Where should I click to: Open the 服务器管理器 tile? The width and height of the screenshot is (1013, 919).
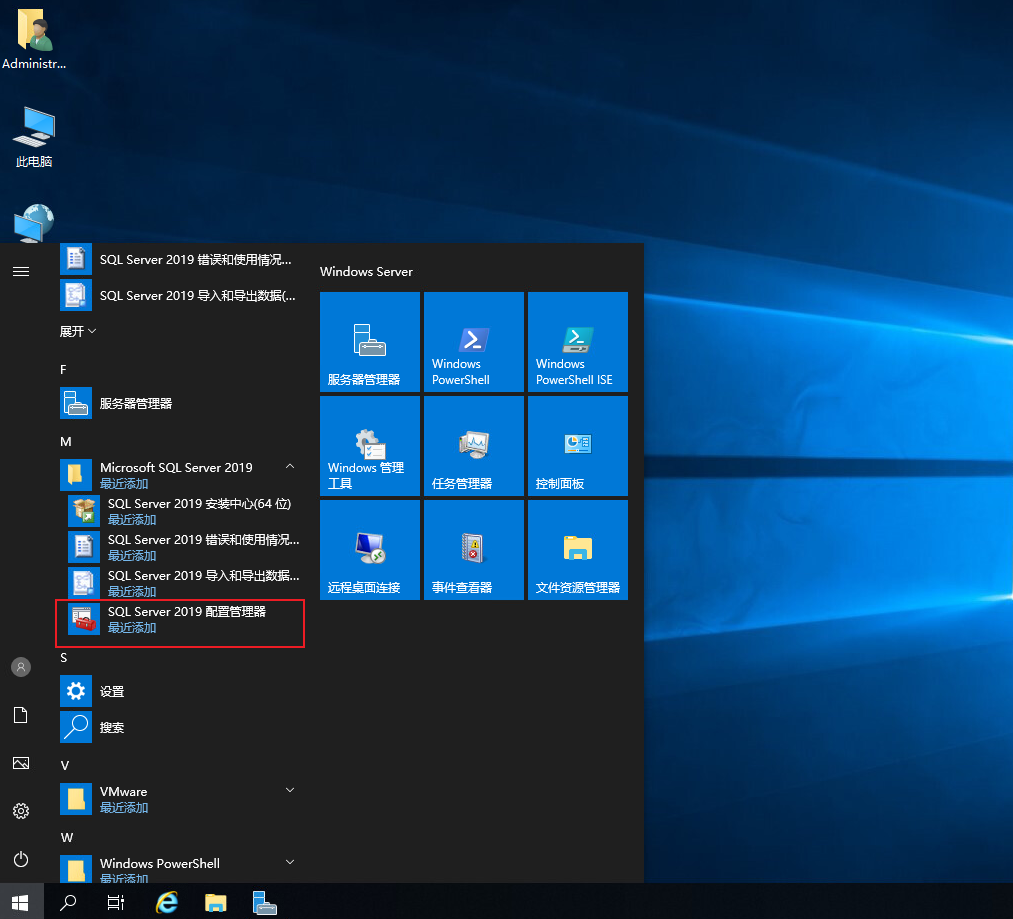pyautogui.click(x=370, y=341)
